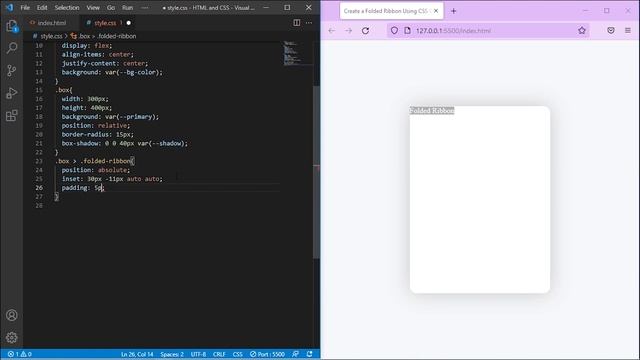Expand the hidden menu items ellipsis
Image resolution: width=640 pixels, height=360 pixels.
[x=145, y=7]
